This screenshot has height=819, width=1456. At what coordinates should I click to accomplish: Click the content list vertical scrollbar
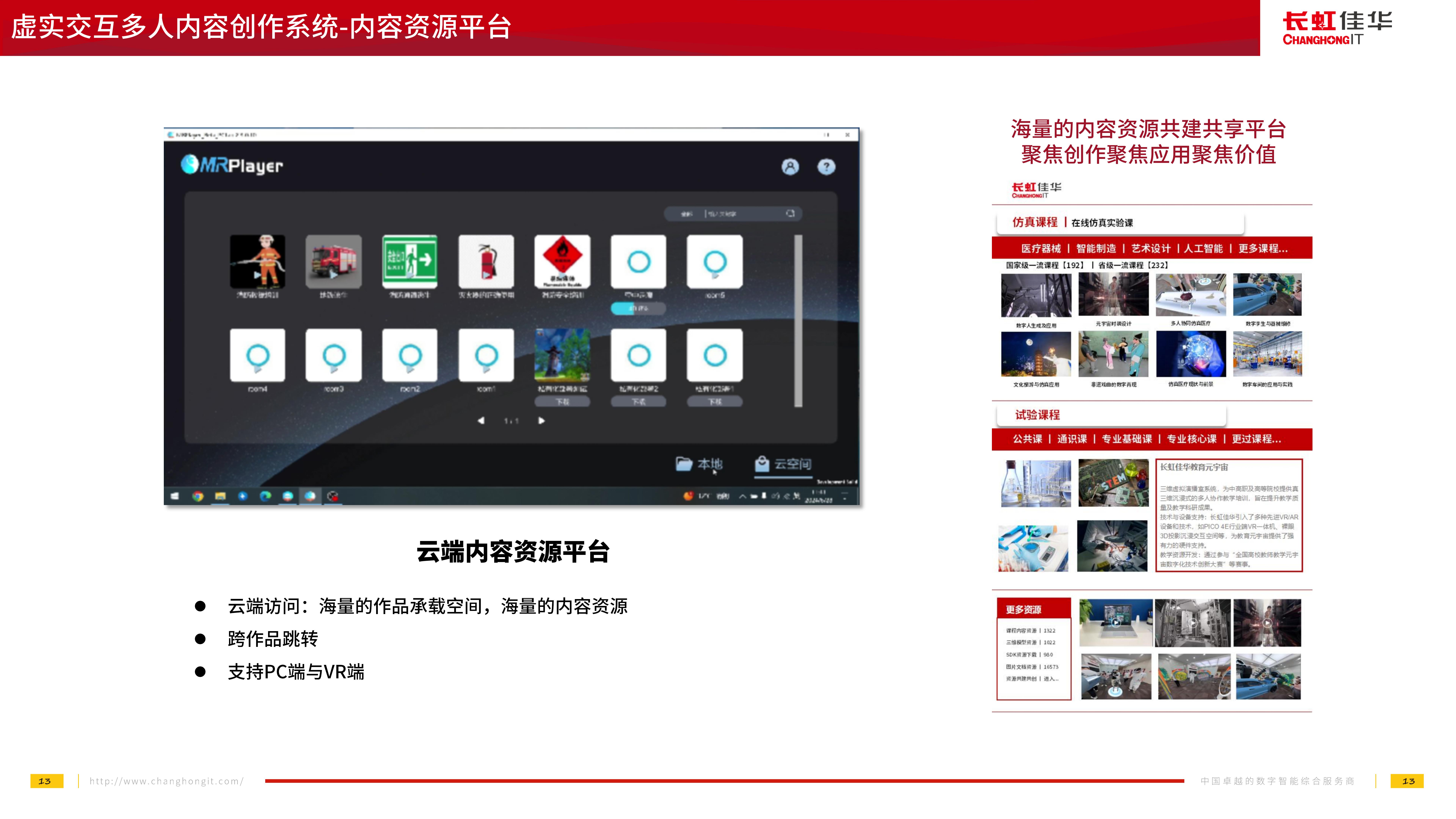coord(798,320)
